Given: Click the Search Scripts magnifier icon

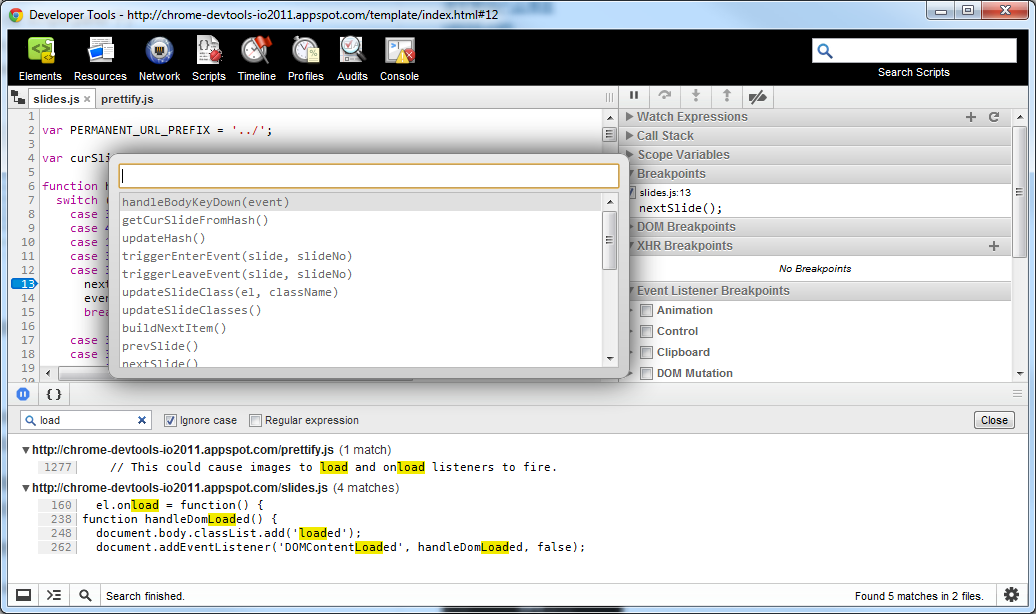Looking at the screenshot, I should point(825,51).
